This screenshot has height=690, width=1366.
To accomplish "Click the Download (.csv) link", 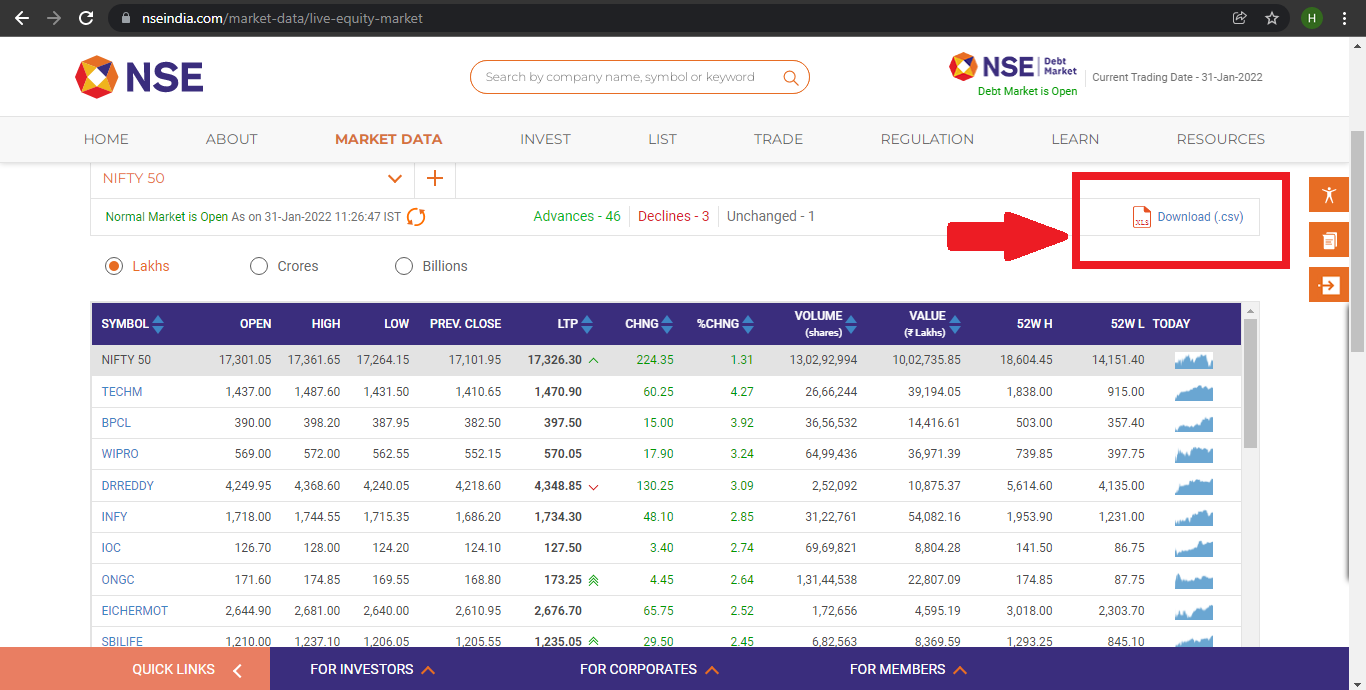I will pyautogui.click(x=1200, y=217).
